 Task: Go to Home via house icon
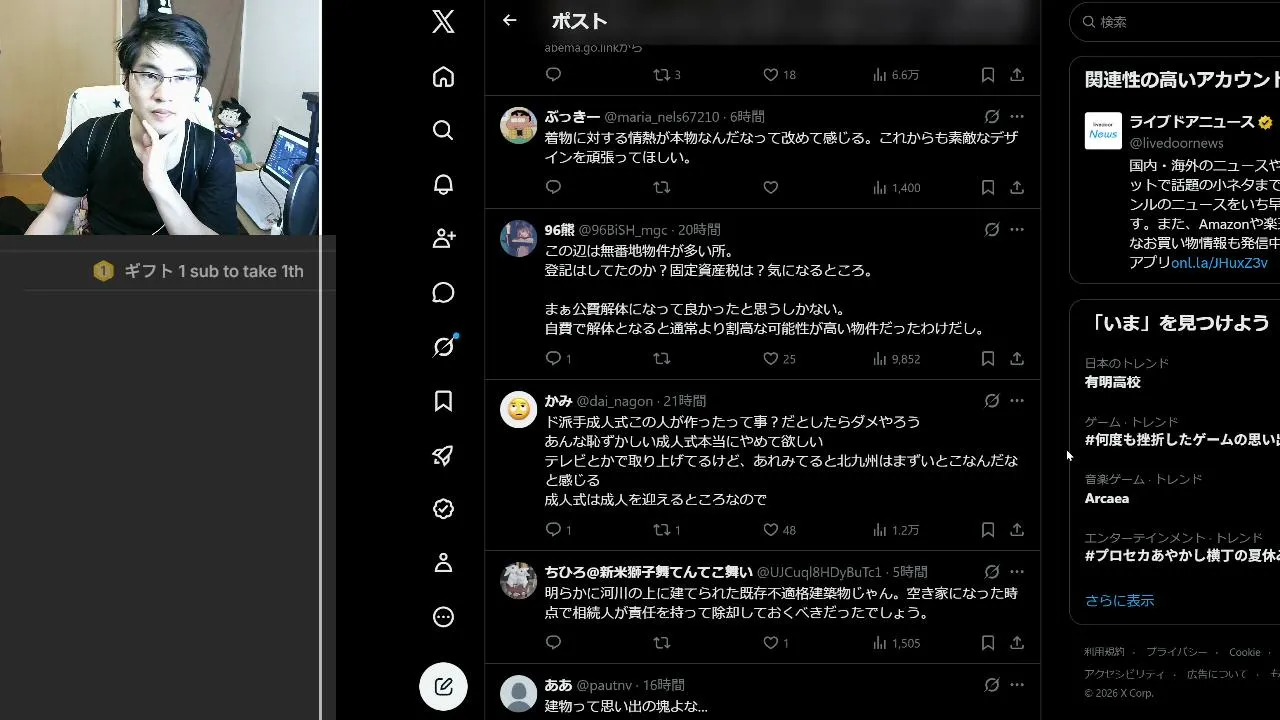pyautogui.click(x=443, y=77)
